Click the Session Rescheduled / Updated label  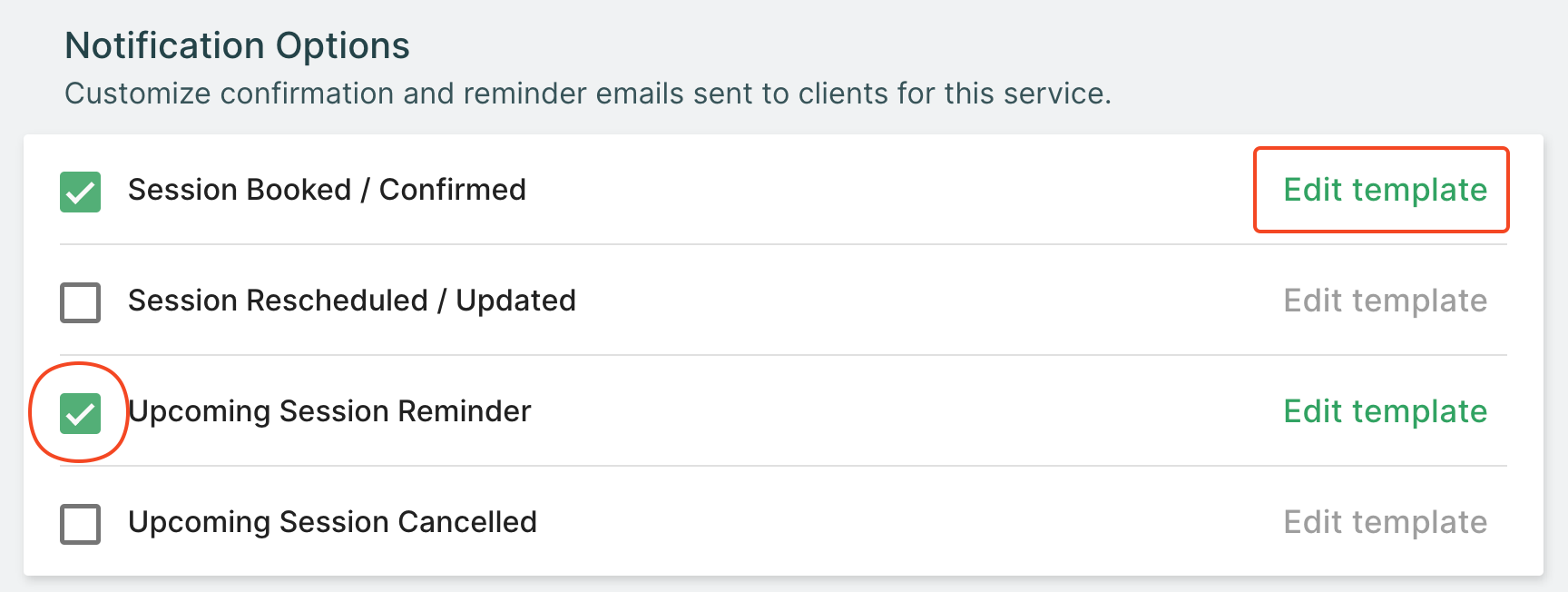(x=351, y=301)
